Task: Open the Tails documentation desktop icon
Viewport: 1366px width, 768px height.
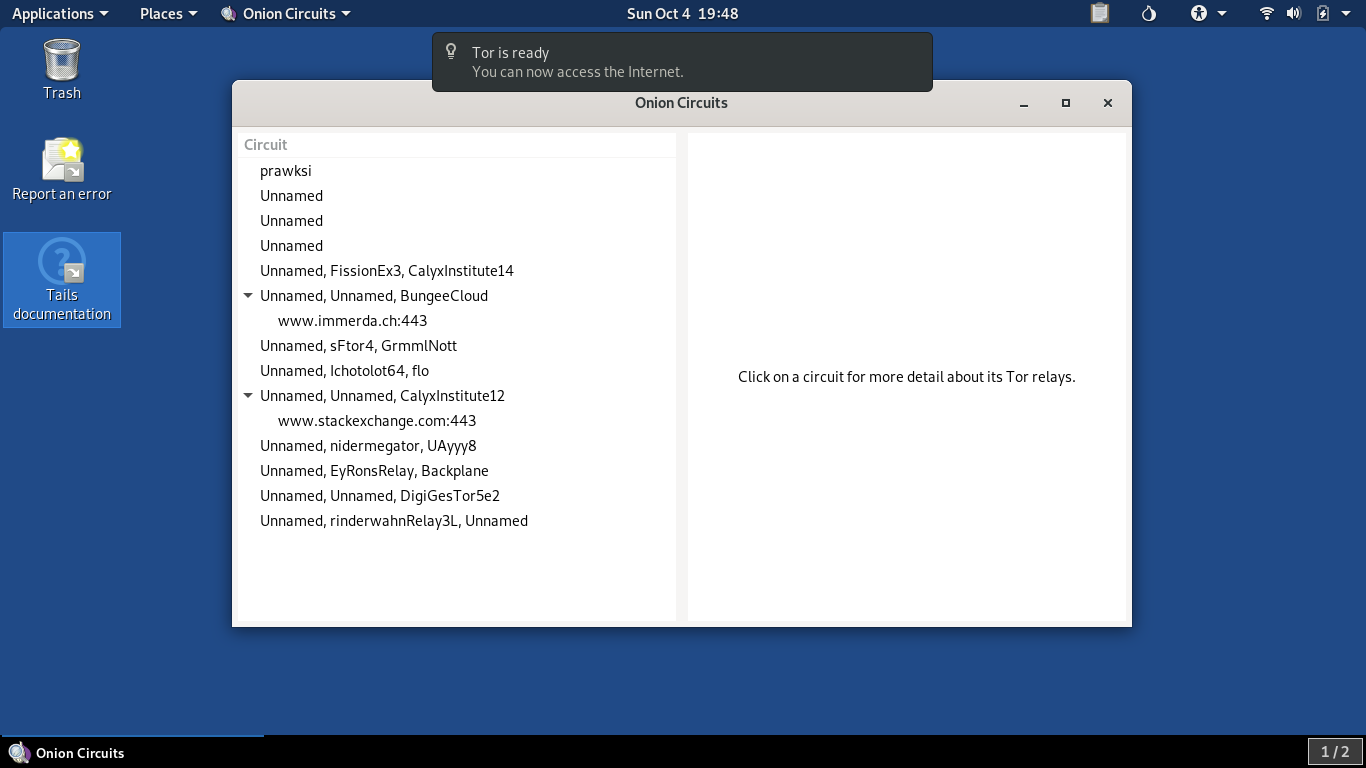Action: 62,280
